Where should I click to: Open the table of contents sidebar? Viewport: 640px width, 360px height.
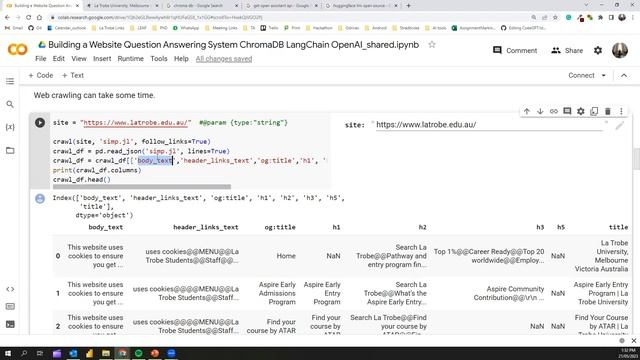point(10,81)
